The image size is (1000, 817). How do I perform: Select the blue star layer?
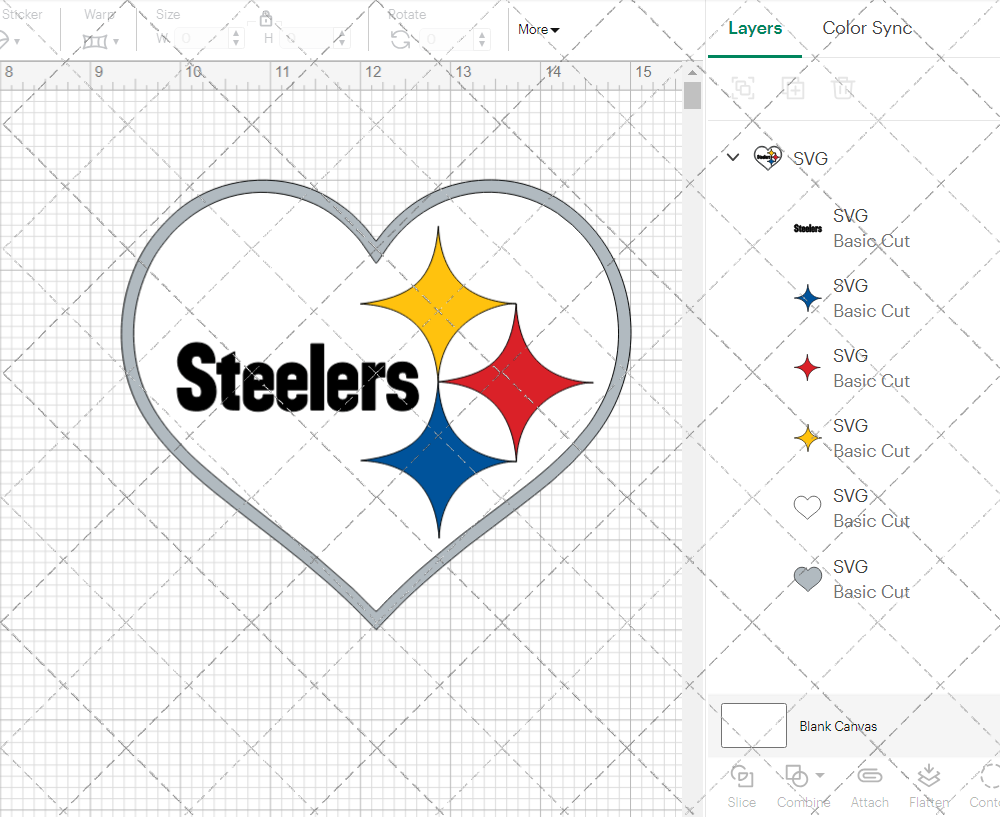tap(850, 298)
